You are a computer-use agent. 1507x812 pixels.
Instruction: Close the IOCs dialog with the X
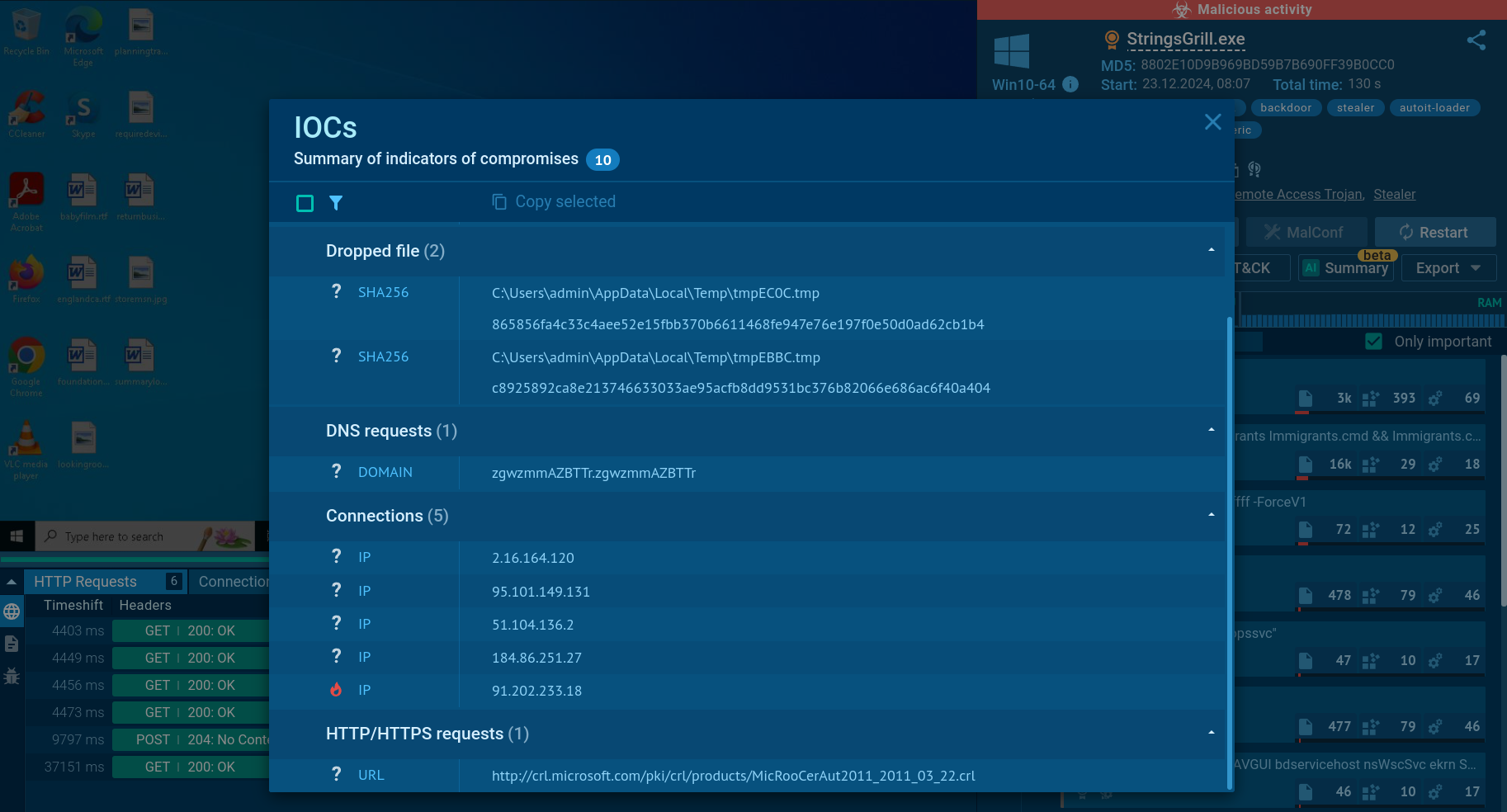pos(1212,122)
